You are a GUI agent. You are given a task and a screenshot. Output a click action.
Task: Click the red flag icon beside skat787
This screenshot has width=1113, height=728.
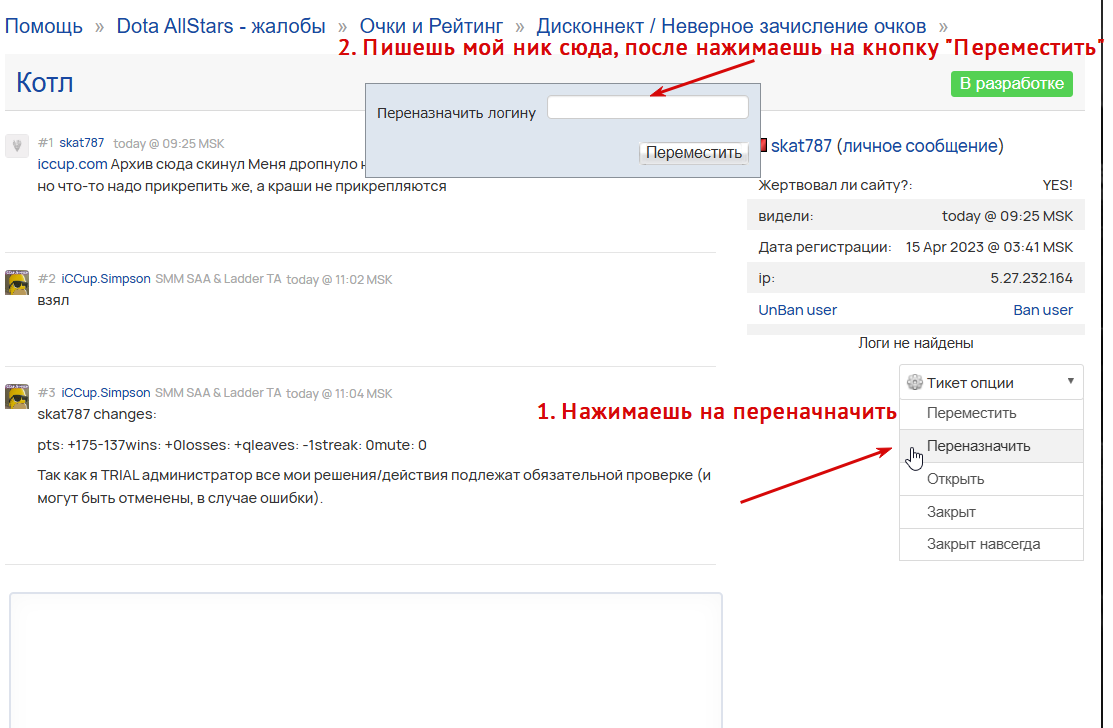pyautogui.click(x=763, y=145)
